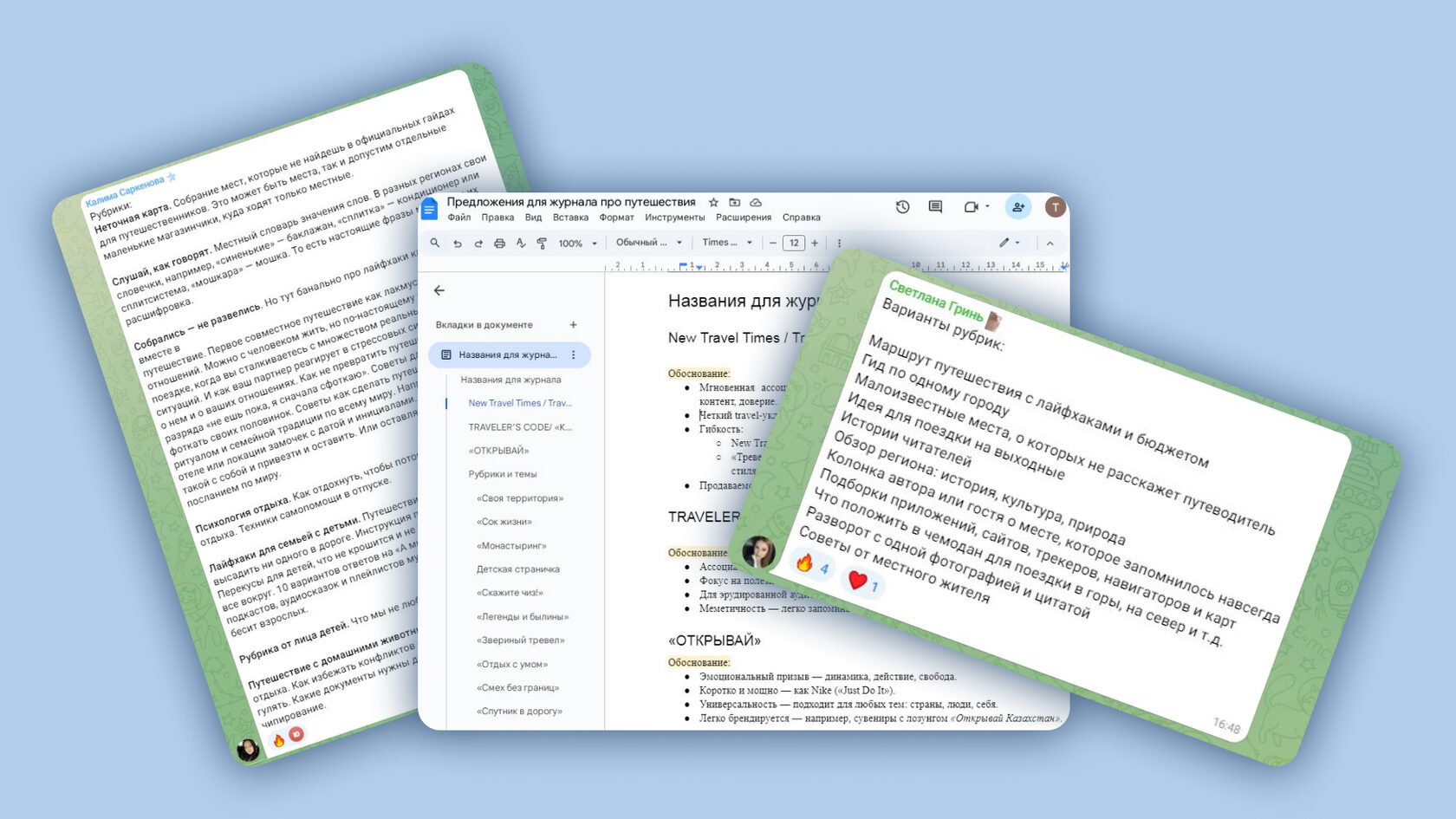Jump to «Названия для журнала» outline heading
This screenshot has height=819, width=1456.
tap(510, 380)
